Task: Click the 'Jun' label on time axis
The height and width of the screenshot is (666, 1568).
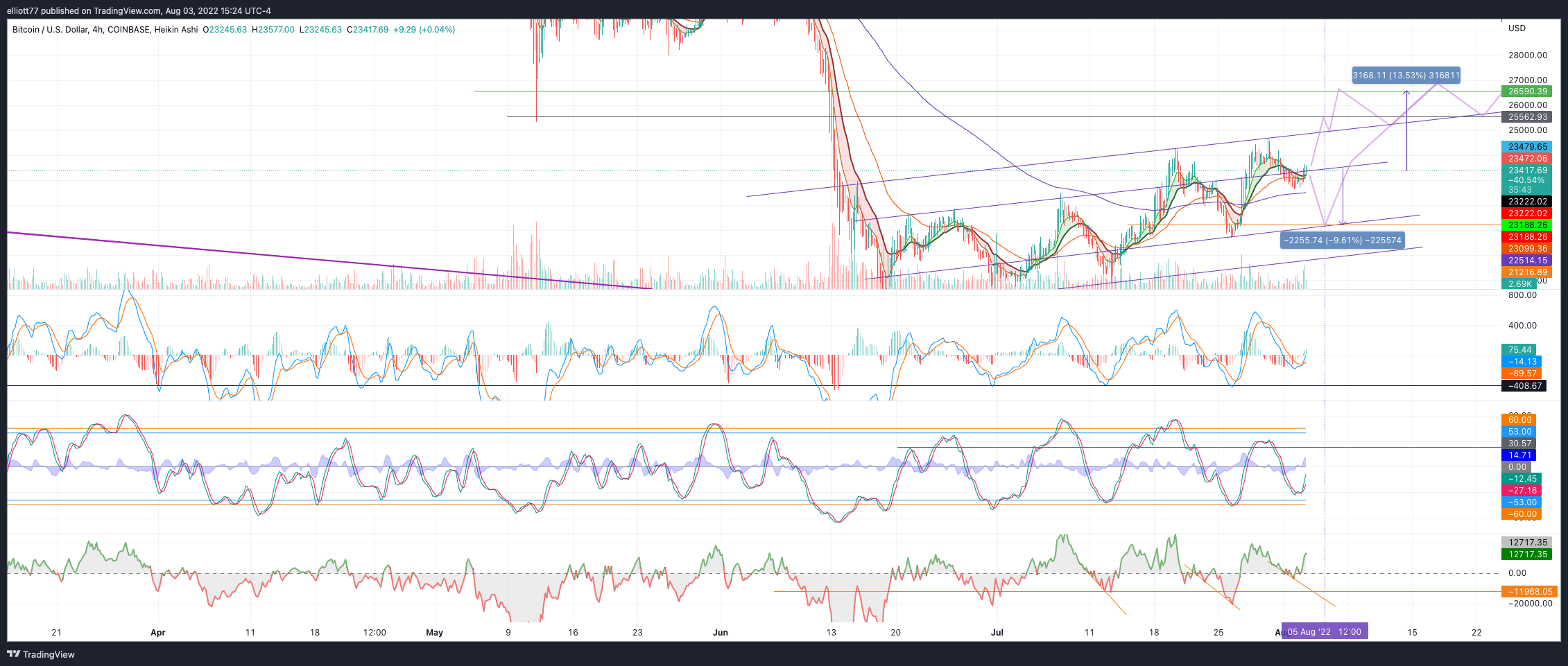Action: tap(721, 632)
